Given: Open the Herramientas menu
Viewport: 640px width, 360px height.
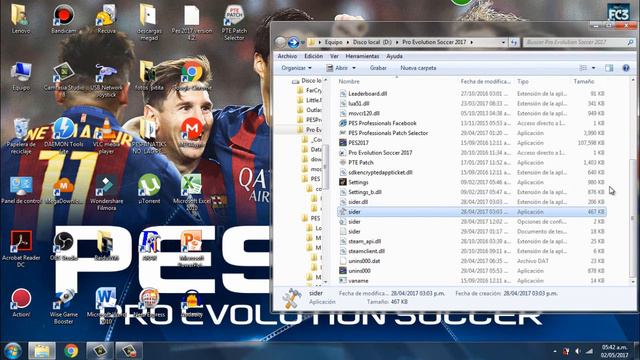Looking at the screenshot, I should [x=362, y=56].
